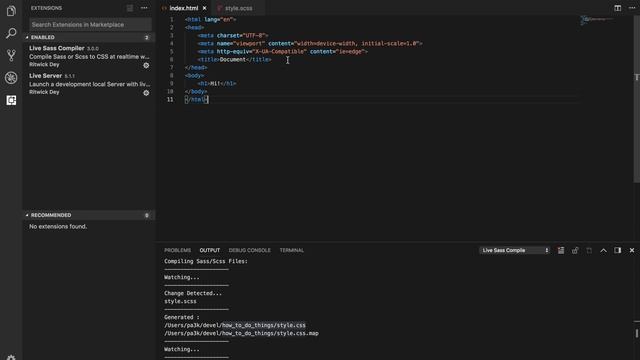The height and width of the screenshot is (360, 640).
Task: Close the bottom panel
Action: click(632, 250)
